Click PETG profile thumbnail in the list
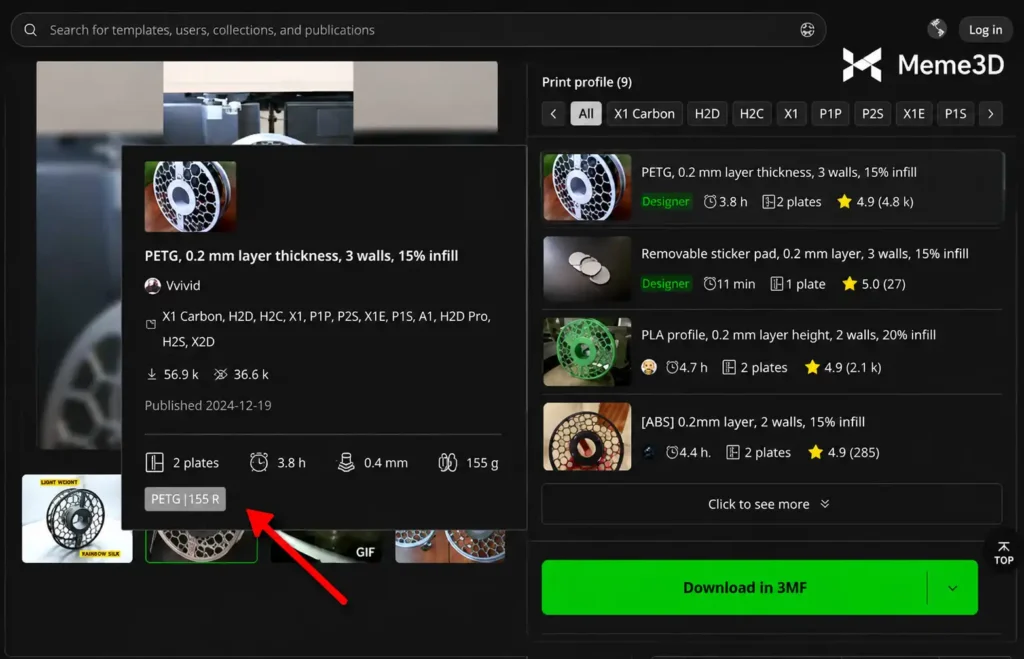Viewport: 1024px width, 659px height. coord(587,187)
